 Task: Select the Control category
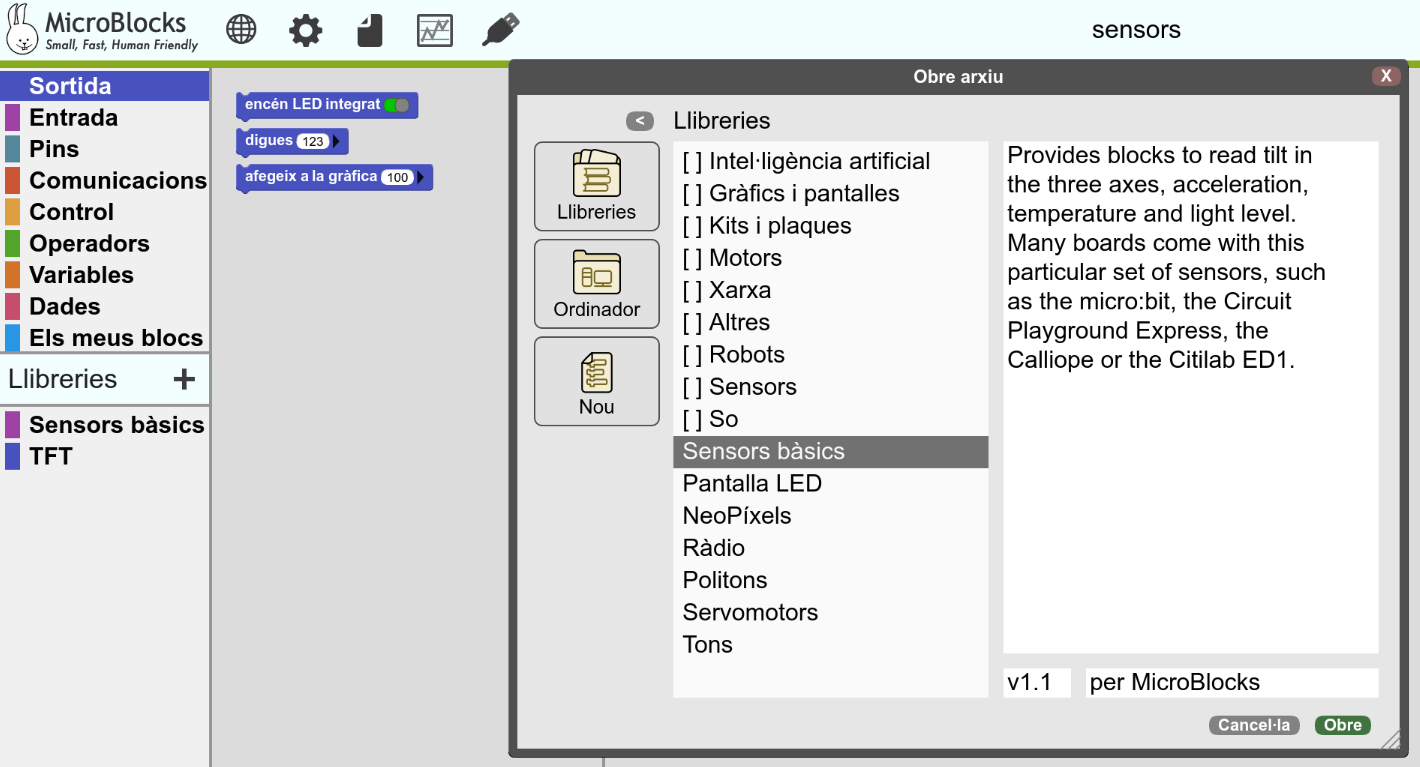(104, 212)
